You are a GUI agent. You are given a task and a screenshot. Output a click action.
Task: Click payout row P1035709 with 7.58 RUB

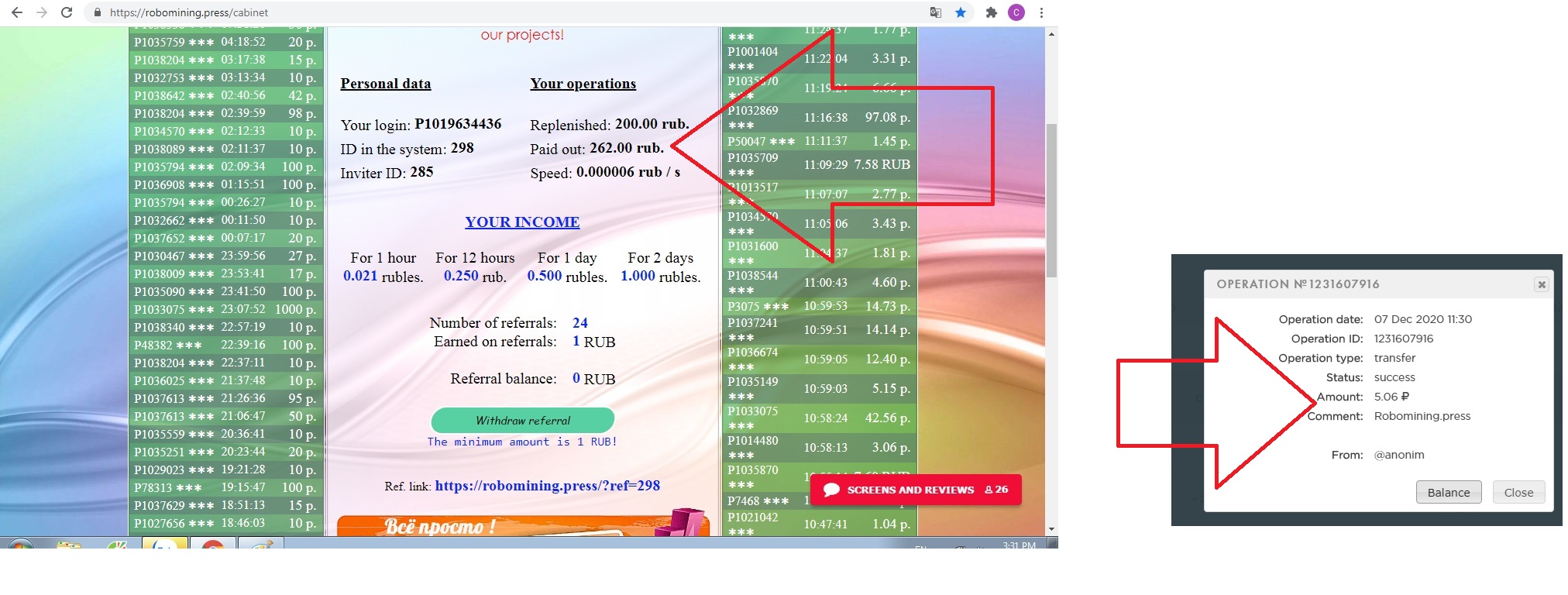(x=820, y=165)
